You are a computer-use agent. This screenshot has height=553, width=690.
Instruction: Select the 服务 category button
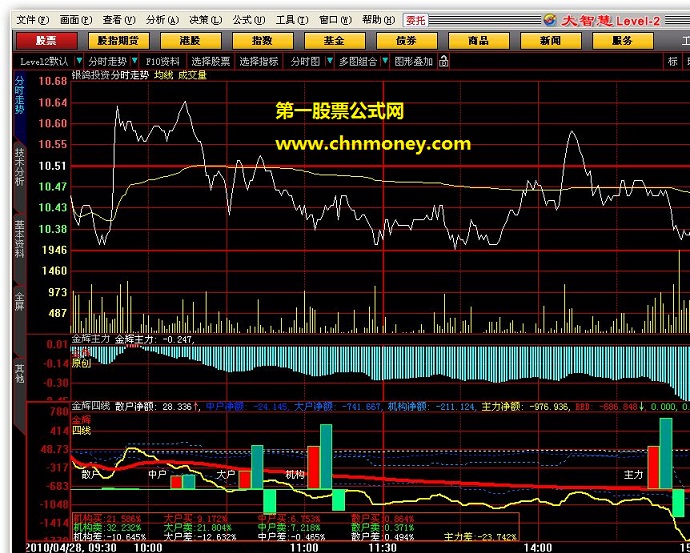[623, 41]
